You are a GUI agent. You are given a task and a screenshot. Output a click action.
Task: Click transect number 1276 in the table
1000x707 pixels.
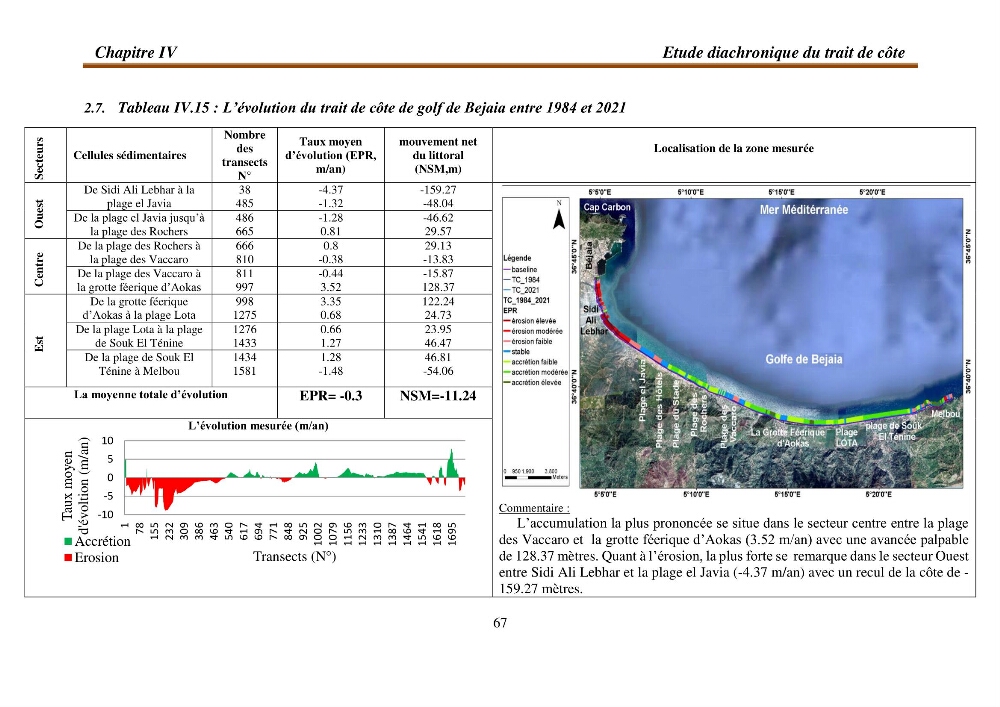pyautogui.click(x=244, y=329)
